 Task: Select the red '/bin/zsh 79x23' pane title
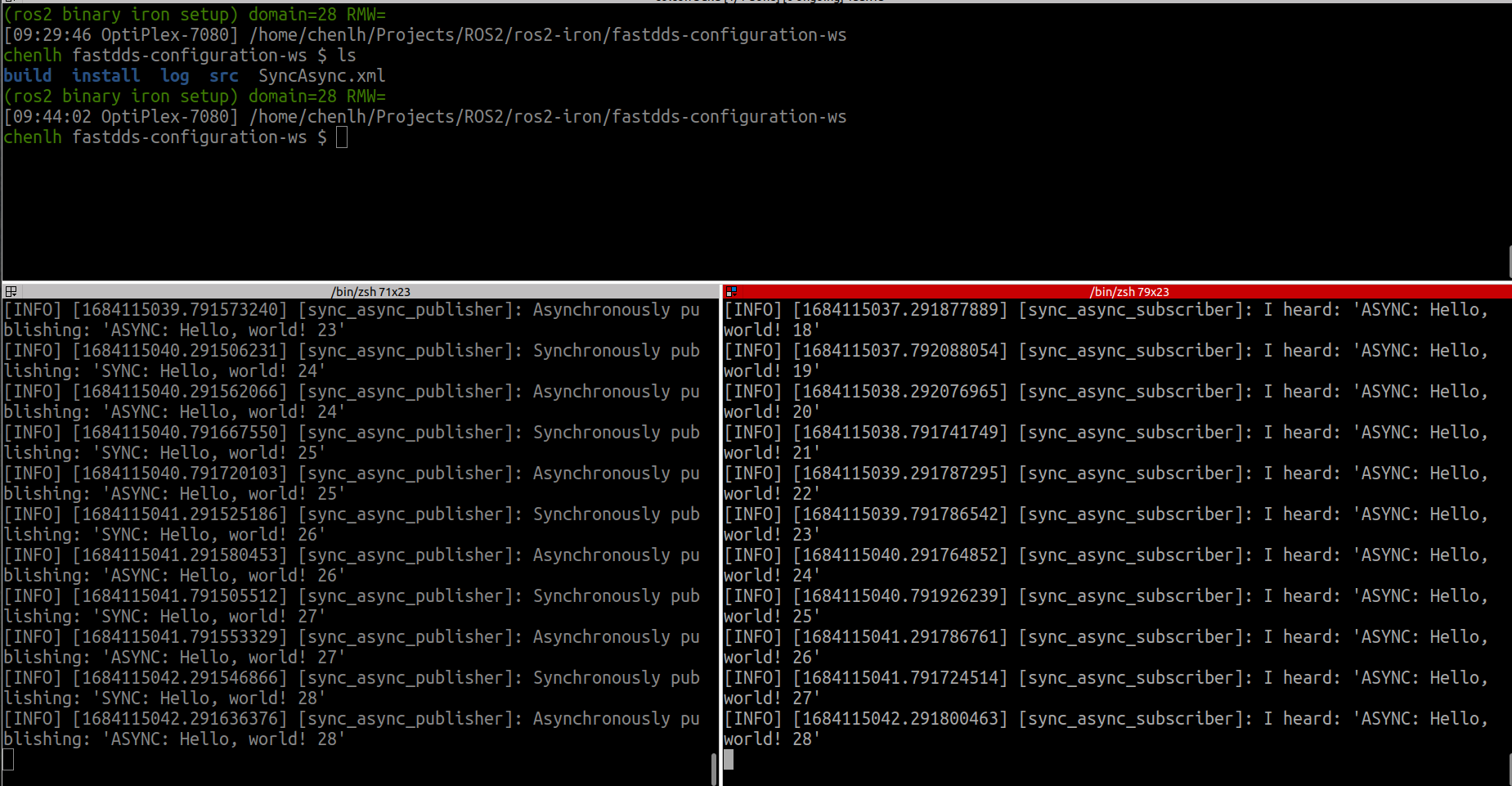pyautogui.click(x=1128, y=291)
